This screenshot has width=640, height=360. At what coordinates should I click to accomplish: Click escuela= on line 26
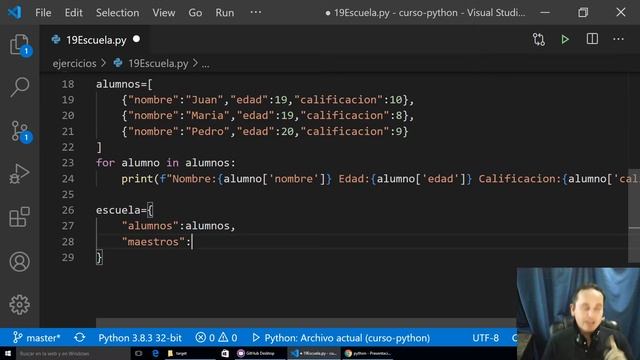[x=121, y=210]
